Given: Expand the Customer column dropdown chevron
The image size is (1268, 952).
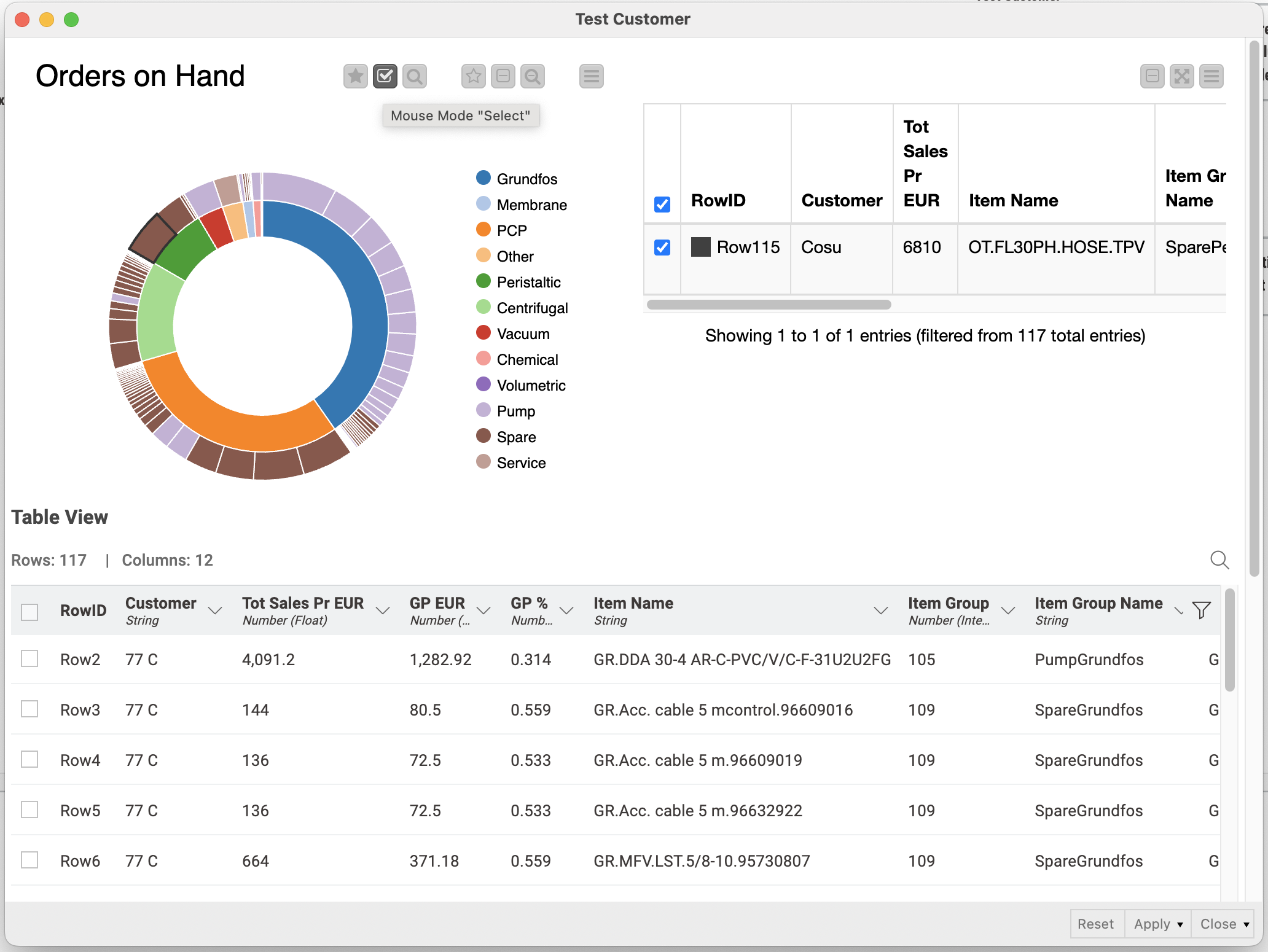Looking at the screenshot, I should (215, 611).
